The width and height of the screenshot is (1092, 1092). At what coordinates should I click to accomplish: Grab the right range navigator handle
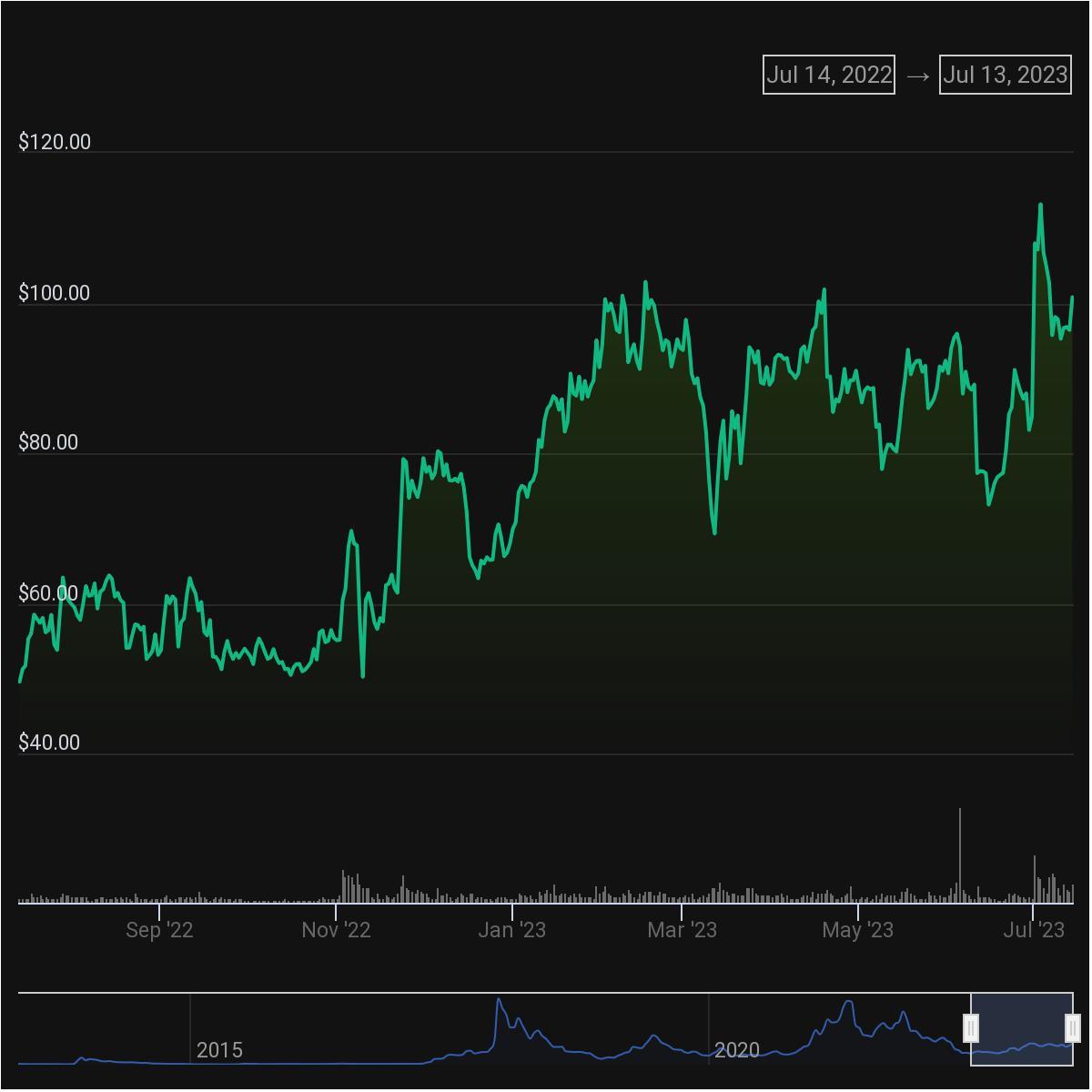click(x=1073, y=1028)
